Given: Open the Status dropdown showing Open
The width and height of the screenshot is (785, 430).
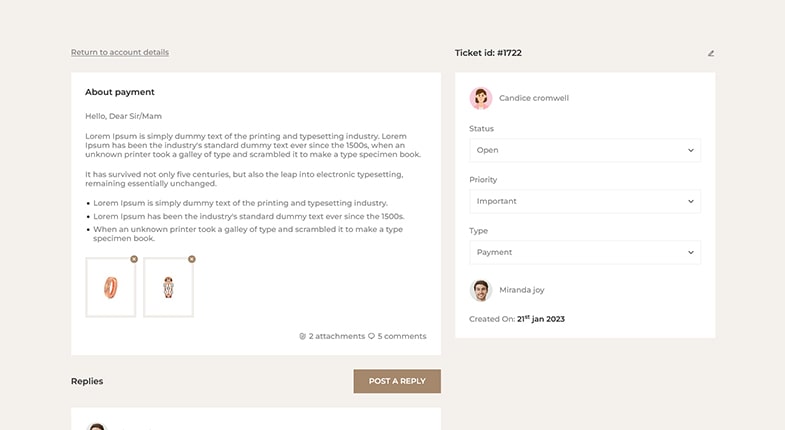Looking at the screenshot, I should 585,150.
